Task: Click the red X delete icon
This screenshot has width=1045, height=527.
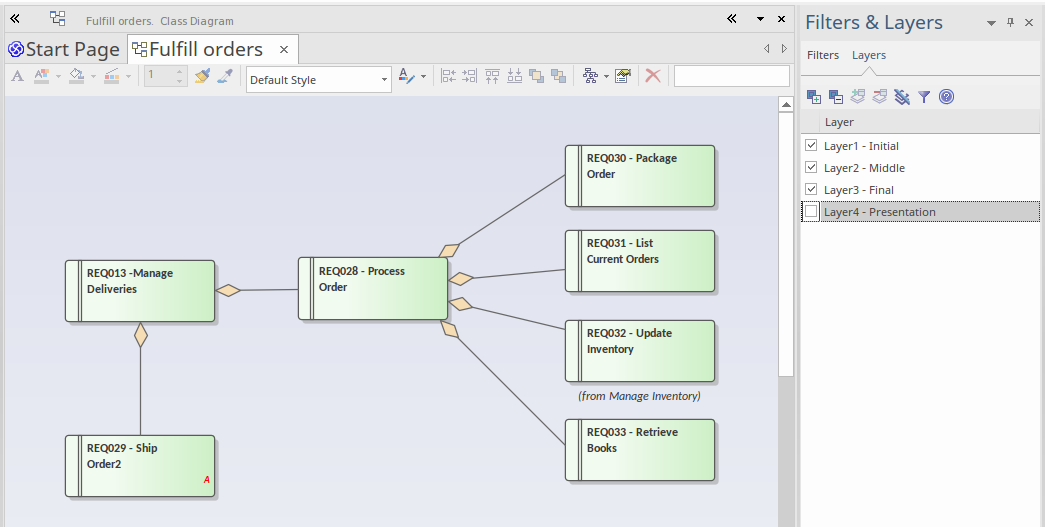Action: (x=653, y=76)
